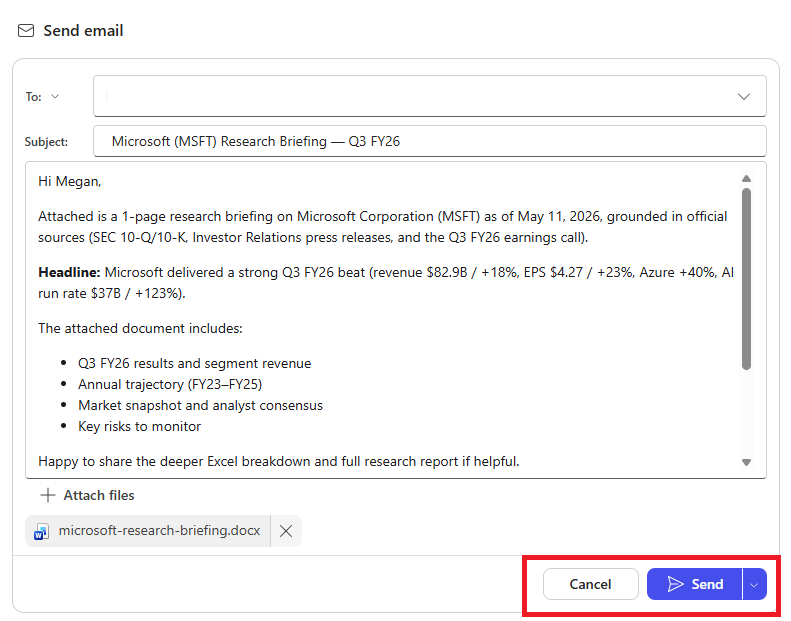The width and height of the screenshot is (791, 621).
Task: Click the envelope icon beside Send email
Action: 26,31
